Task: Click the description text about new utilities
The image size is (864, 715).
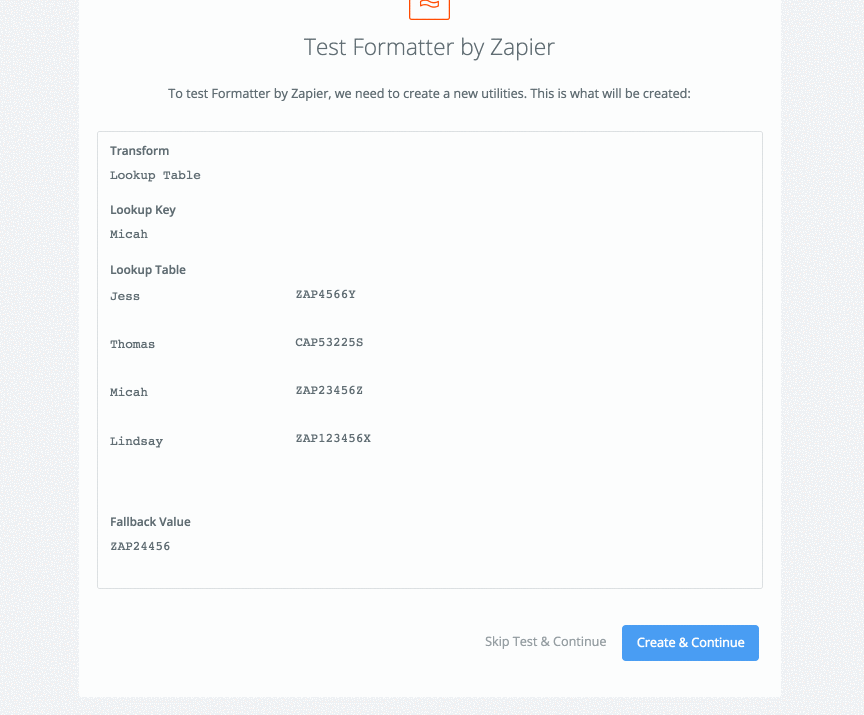Action: [x=429, y=94]
